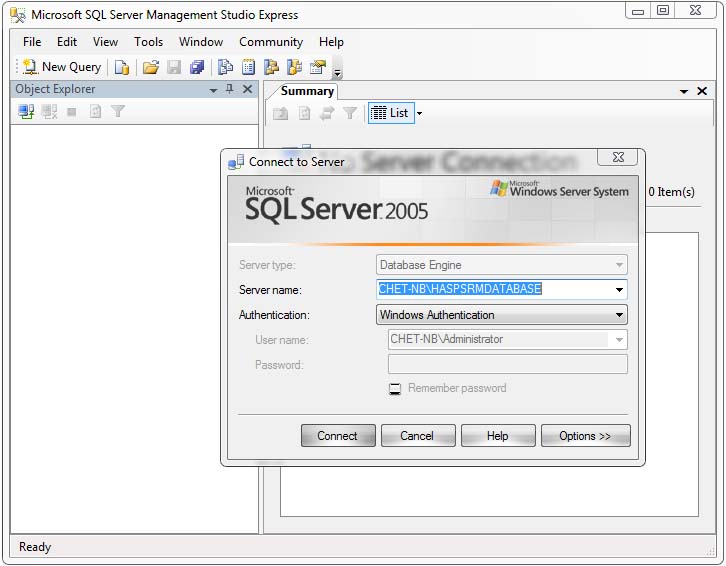This screenshot has width=726, height=566.
Task: Click Connect icon in Object Explorer toolbar
Action: [26, 112]
